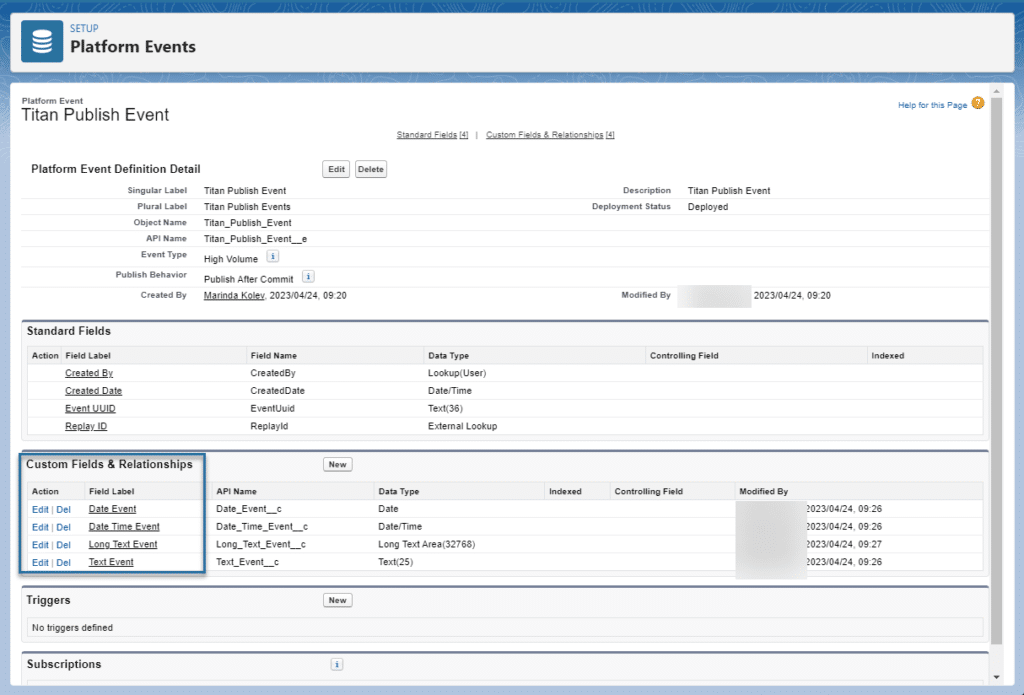Click the scrollbar down arrow
1024x695 pixels.
coord(996,677)
